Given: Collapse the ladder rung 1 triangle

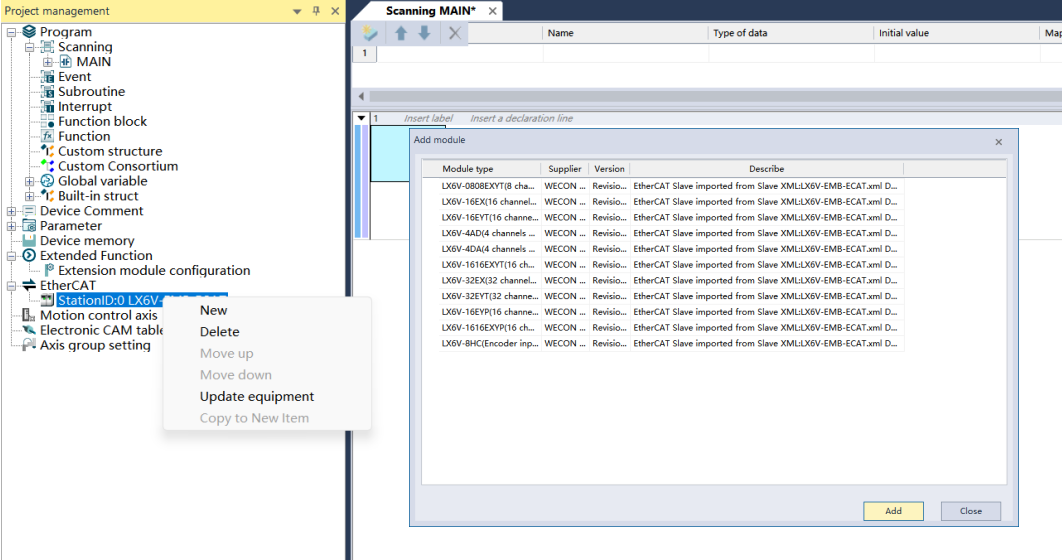Looking at the screenshot, I should point(362,118).
